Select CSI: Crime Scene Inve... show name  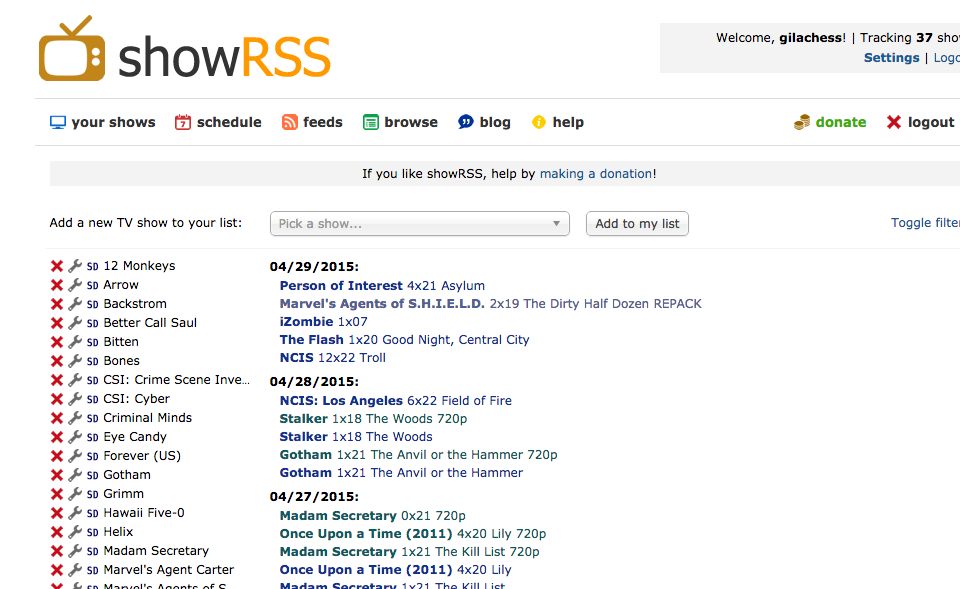[x=176, y=380]
